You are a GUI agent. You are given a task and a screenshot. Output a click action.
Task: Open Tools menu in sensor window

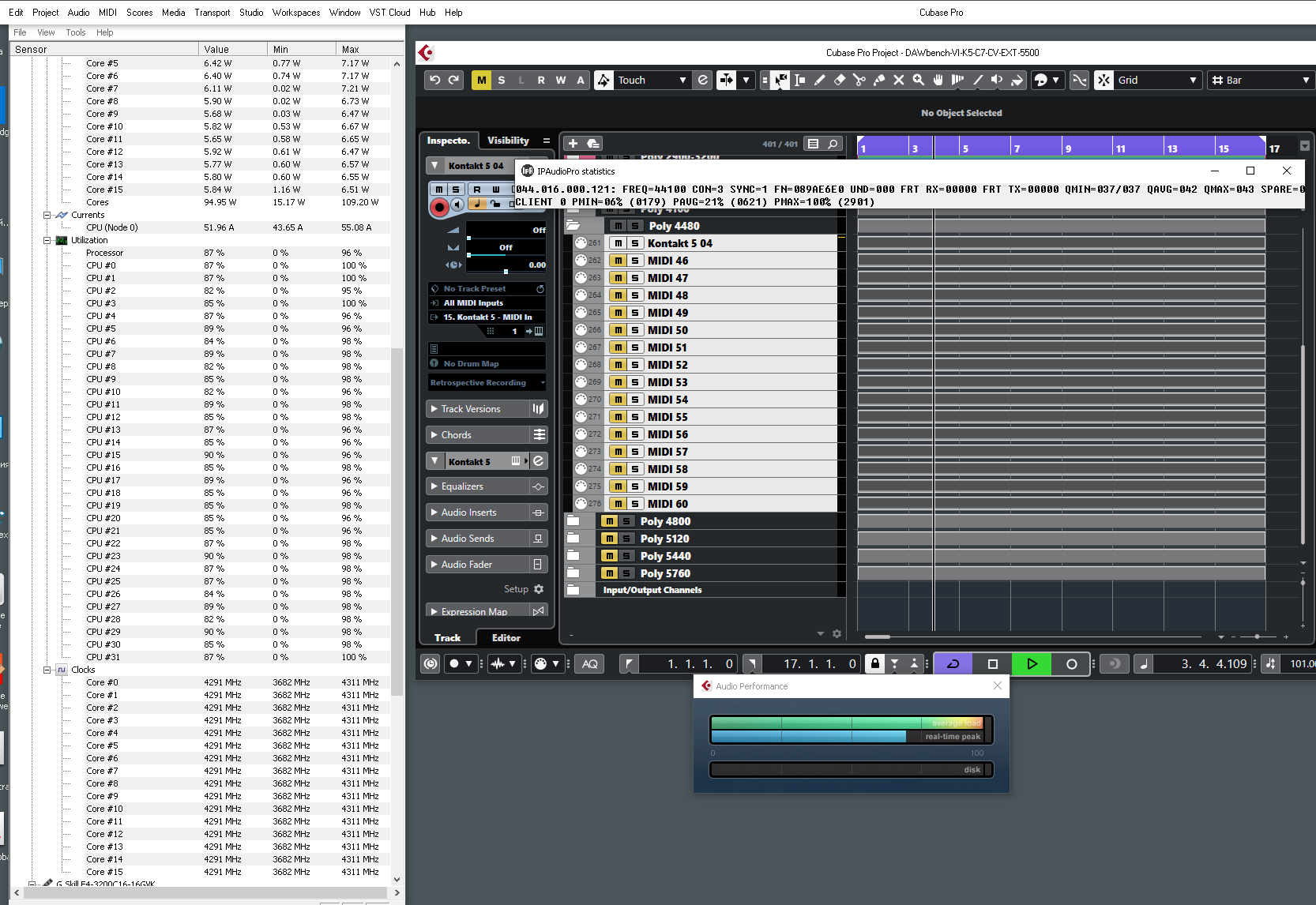point(76,32)
